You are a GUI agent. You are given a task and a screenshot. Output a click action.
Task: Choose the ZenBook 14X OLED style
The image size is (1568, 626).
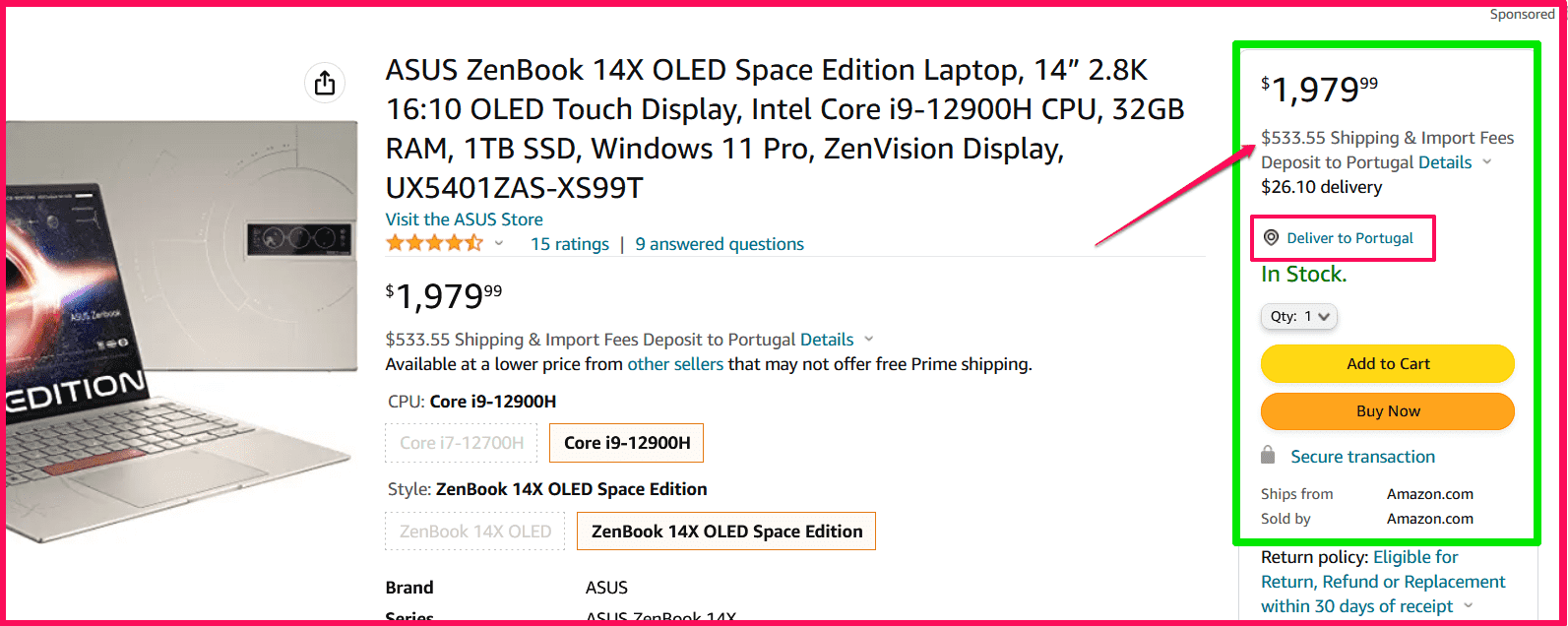(474, 531)
